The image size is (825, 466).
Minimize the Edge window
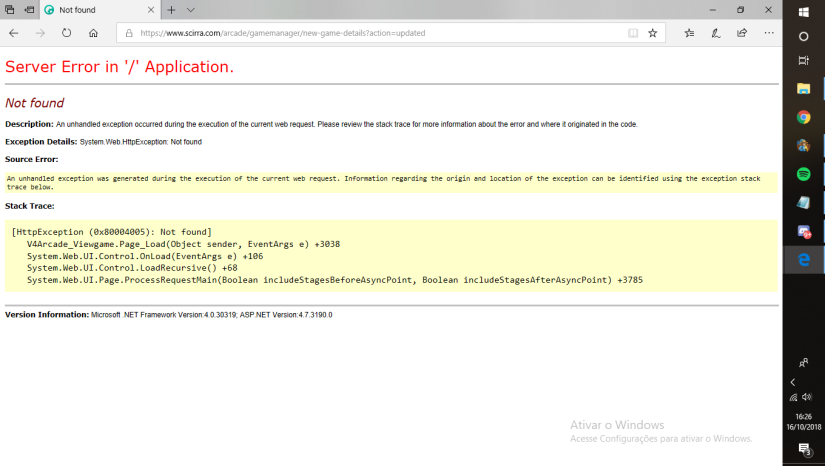click(713, 10)
